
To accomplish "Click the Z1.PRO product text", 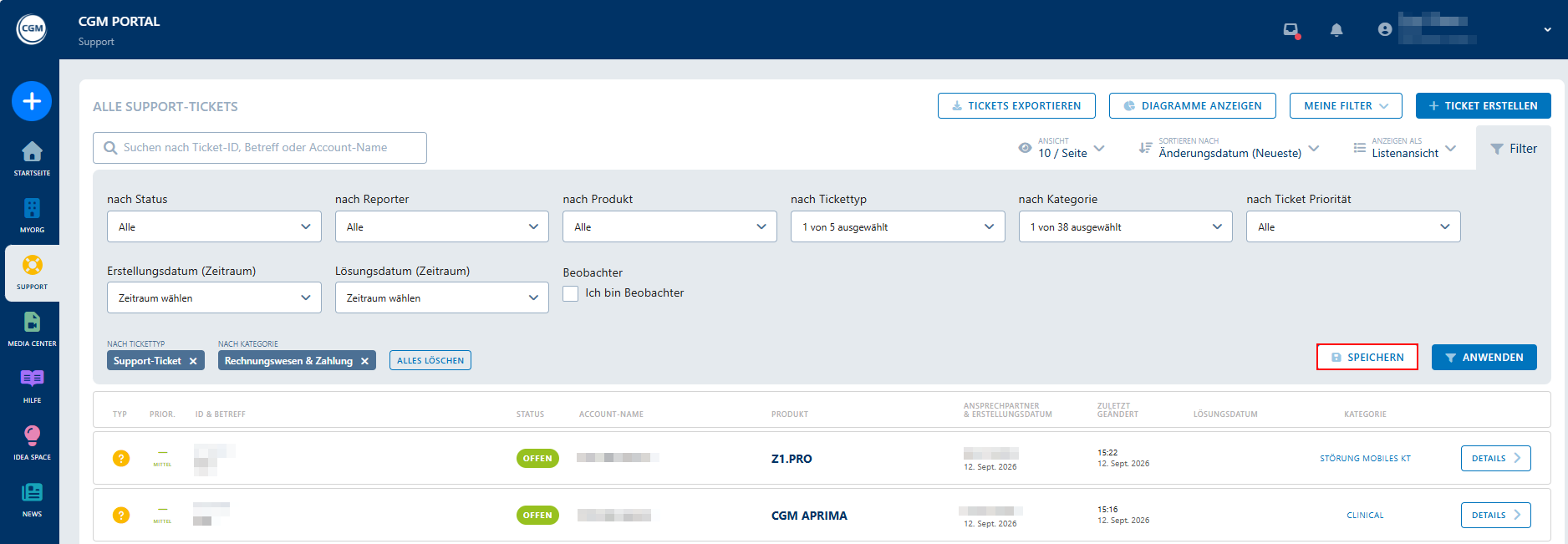I will coord(792,459).
